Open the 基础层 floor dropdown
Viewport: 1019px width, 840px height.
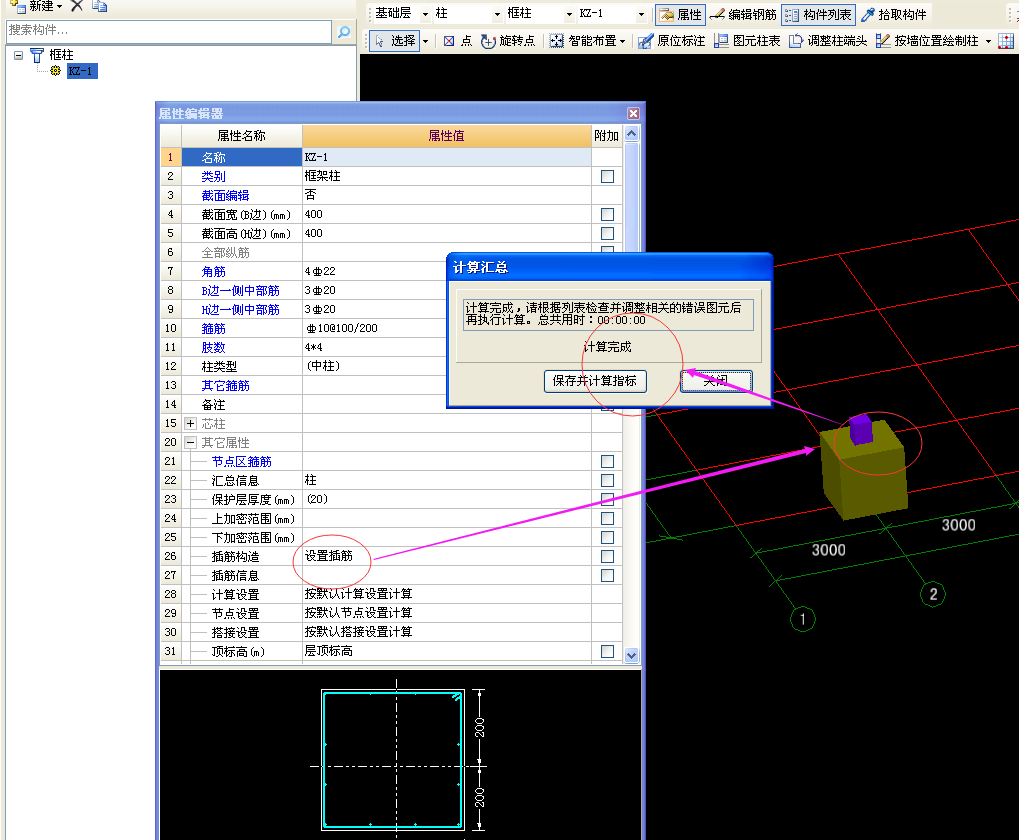point(425,14)
